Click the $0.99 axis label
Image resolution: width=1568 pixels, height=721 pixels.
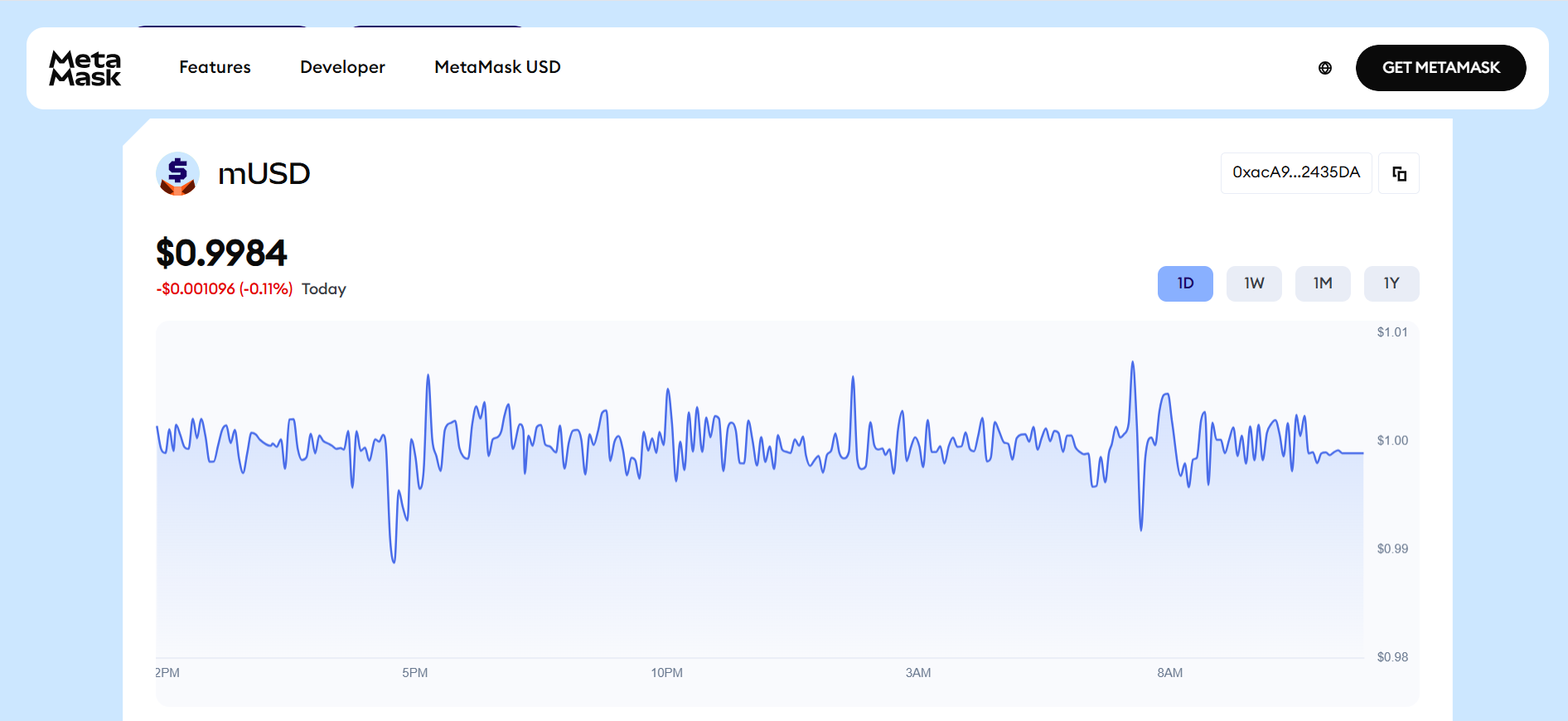(1392, 549)
